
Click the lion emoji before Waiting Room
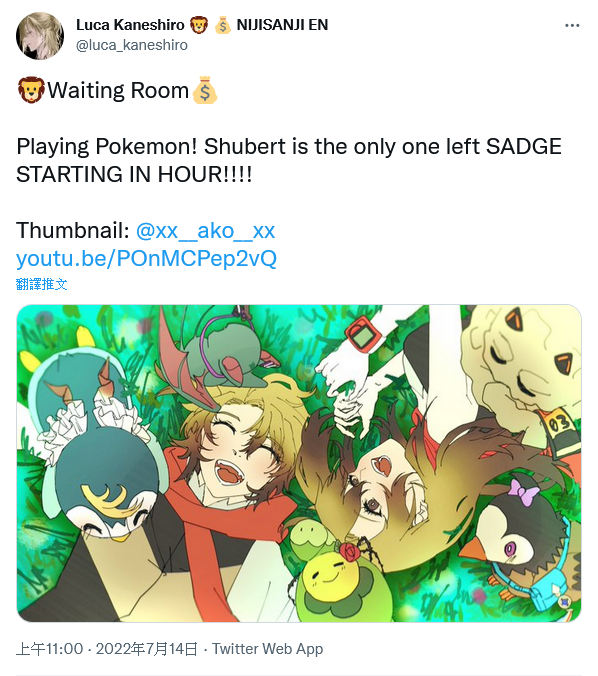click(31, 90)
